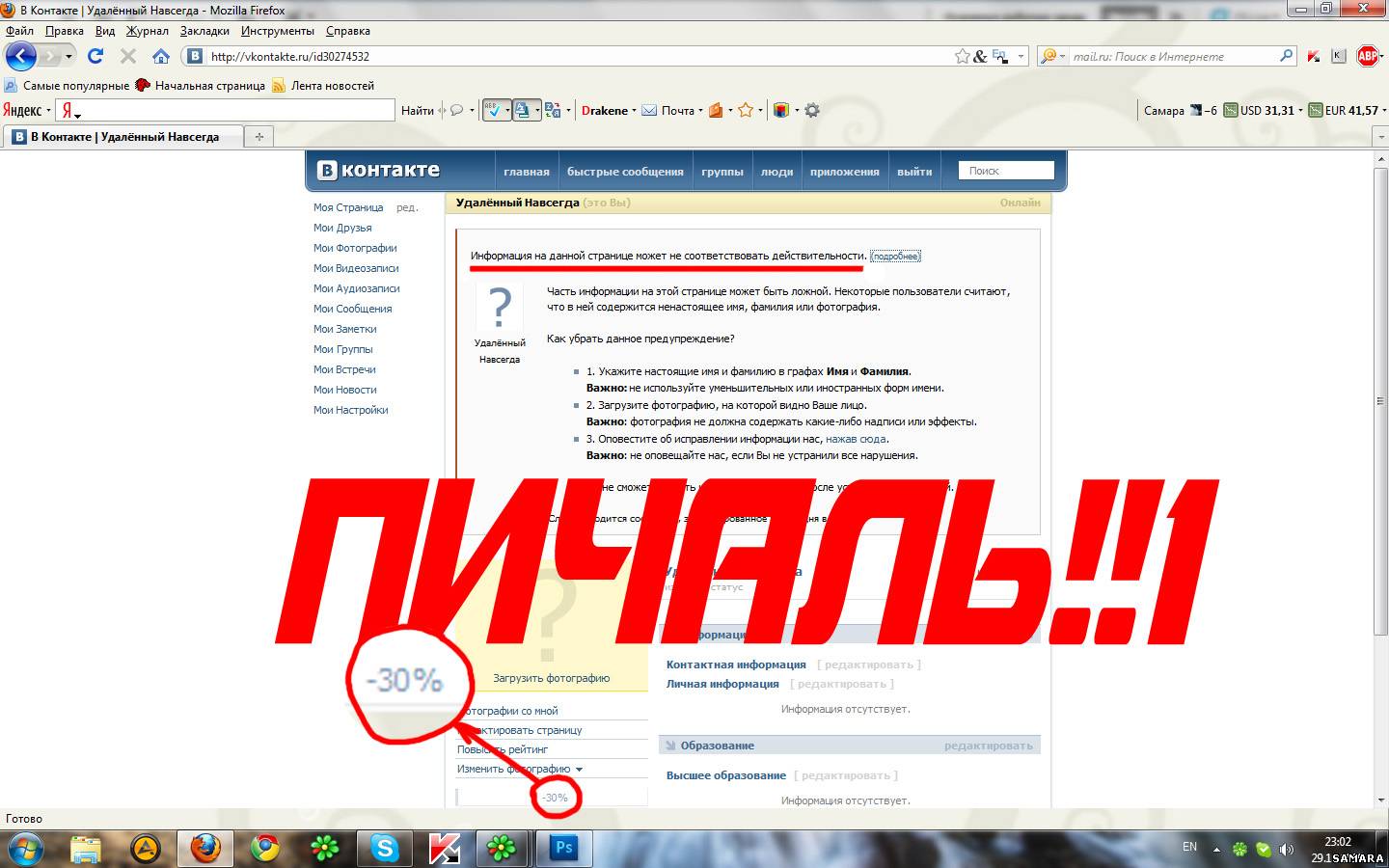Open the address bar URL dropdown arrow
This screenshot has height=868, width=1389.
coord(1021,57)
